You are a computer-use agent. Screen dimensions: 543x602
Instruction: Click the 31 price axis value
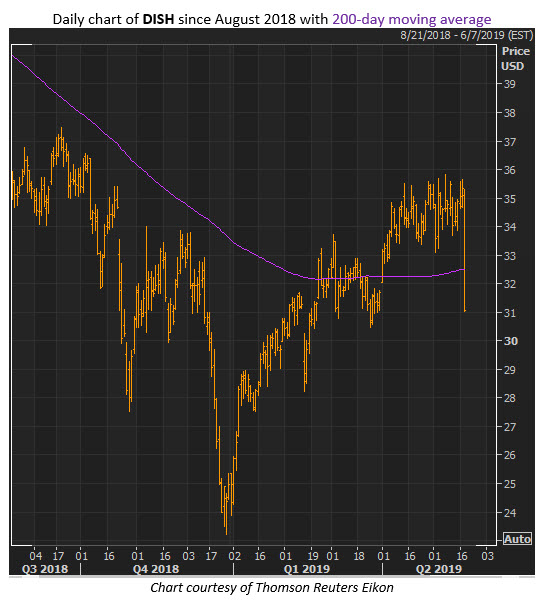coord(510,313)
